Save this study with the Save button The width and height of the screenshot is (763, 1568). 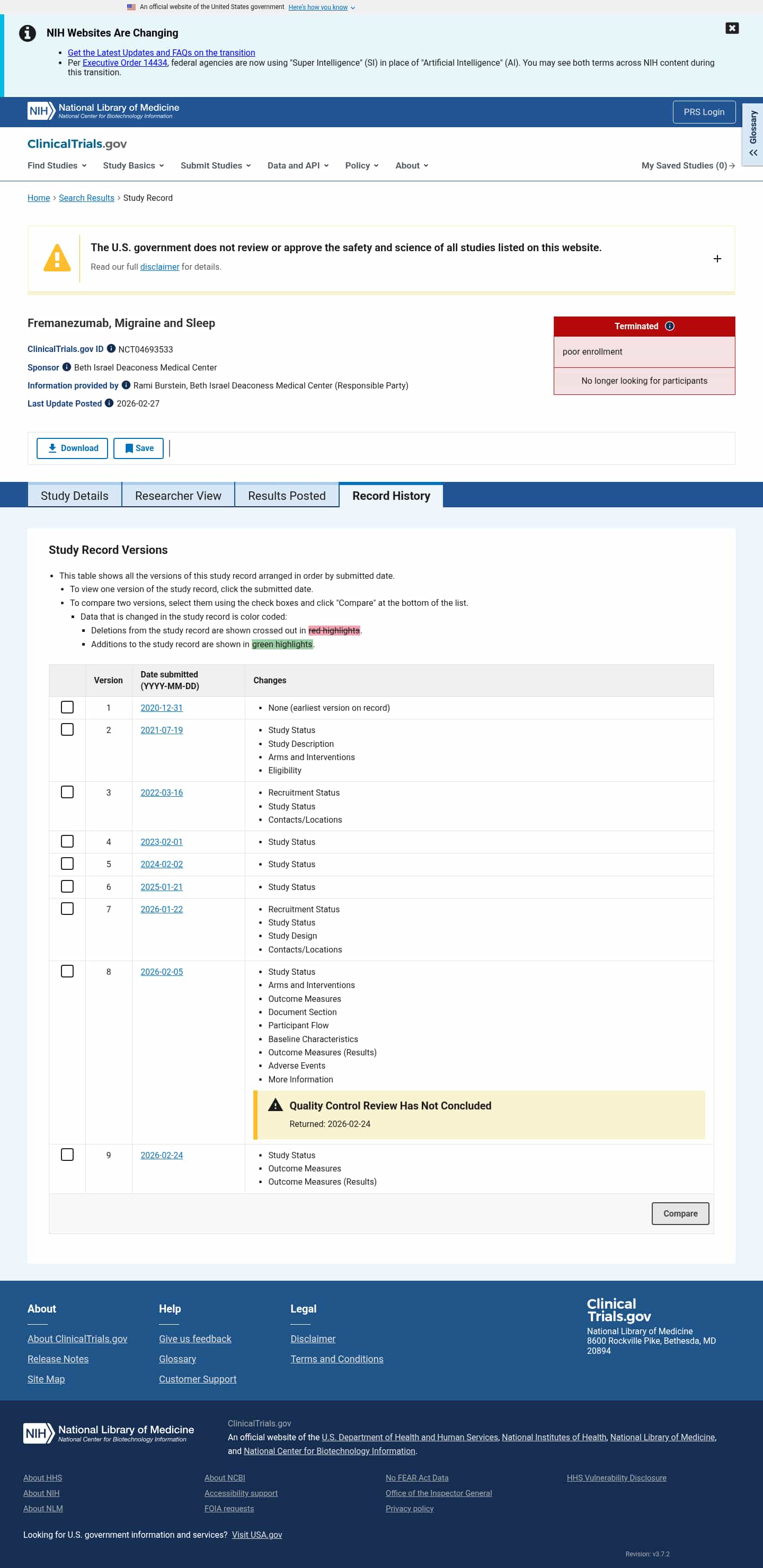coord(139,448)
